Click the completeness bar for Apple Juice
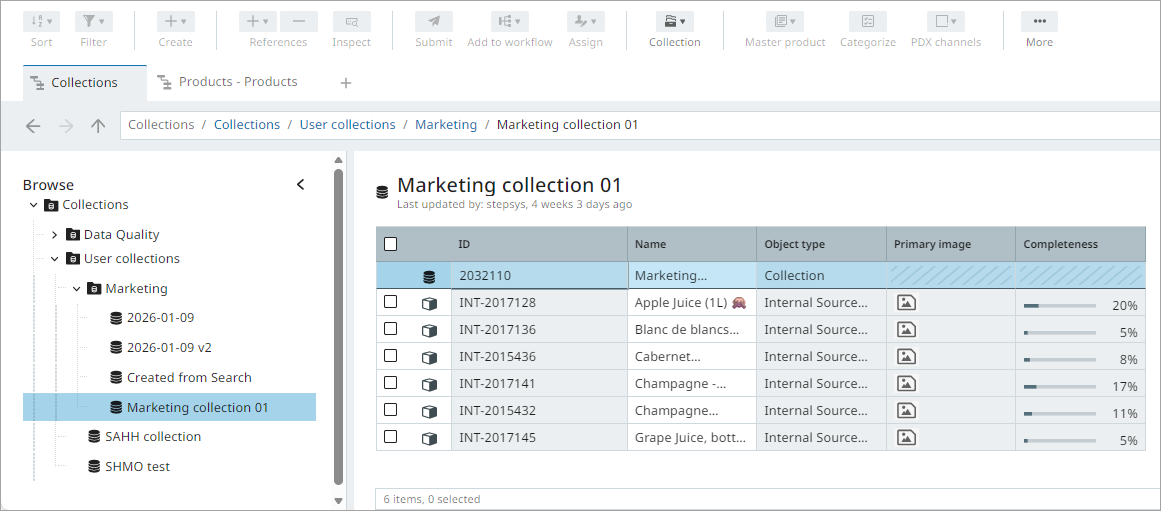The image size is (1161, 511). coord(1059,306)
